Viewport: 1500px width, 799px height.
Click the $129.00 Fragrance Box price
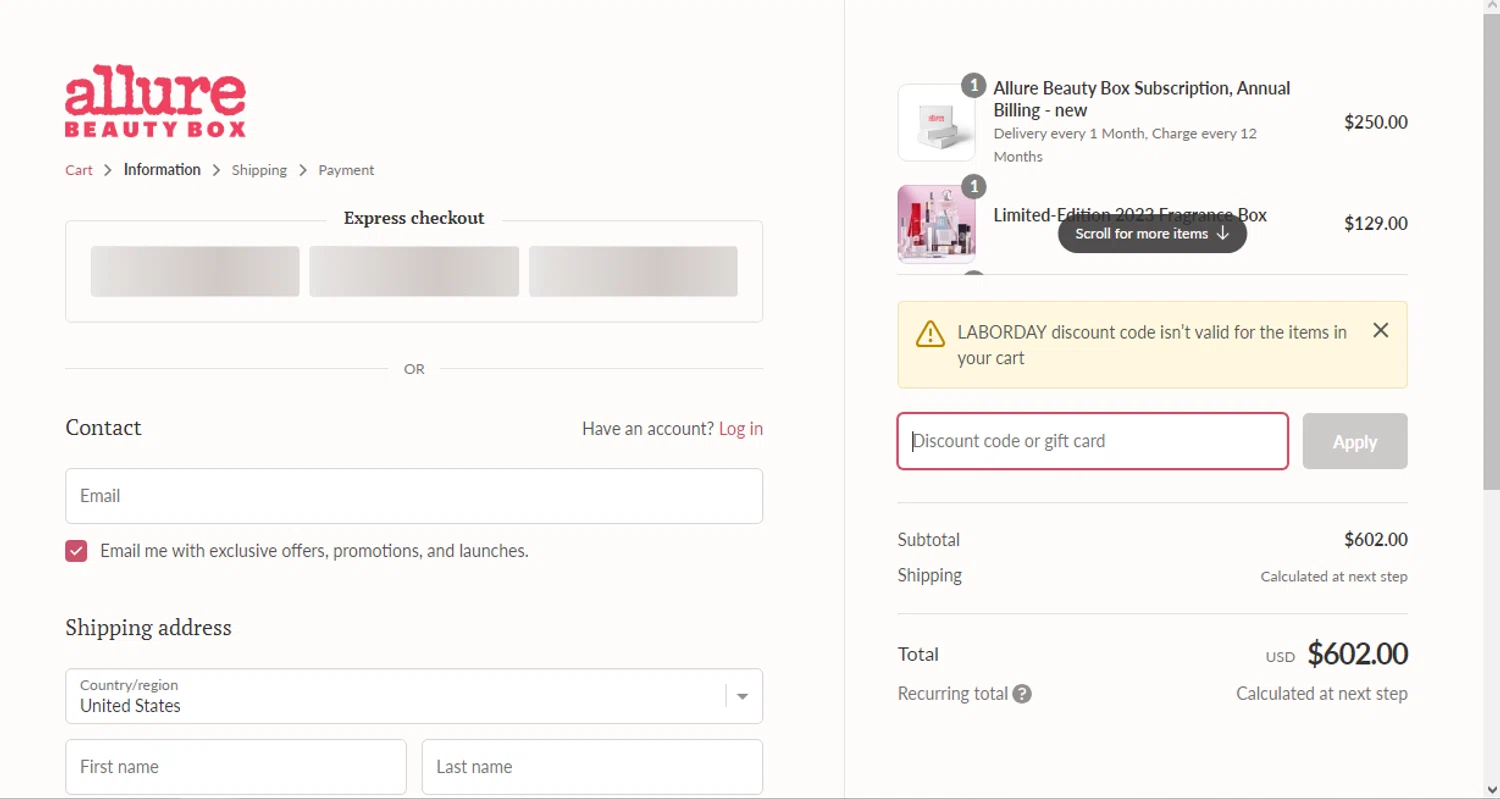point(1375,224)
